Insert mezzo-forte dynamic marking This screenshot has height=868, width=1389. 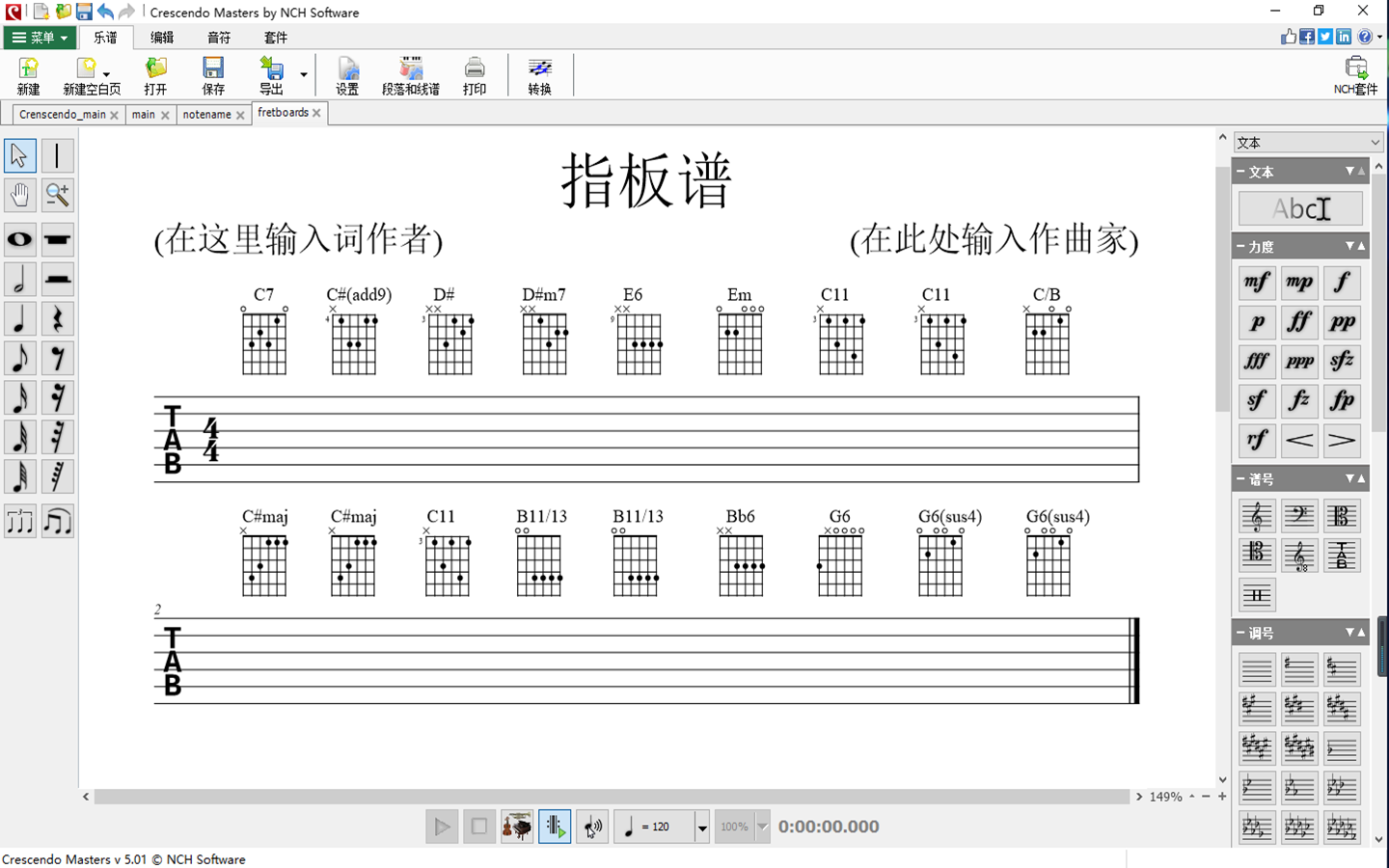click(x=1257, y=283)
